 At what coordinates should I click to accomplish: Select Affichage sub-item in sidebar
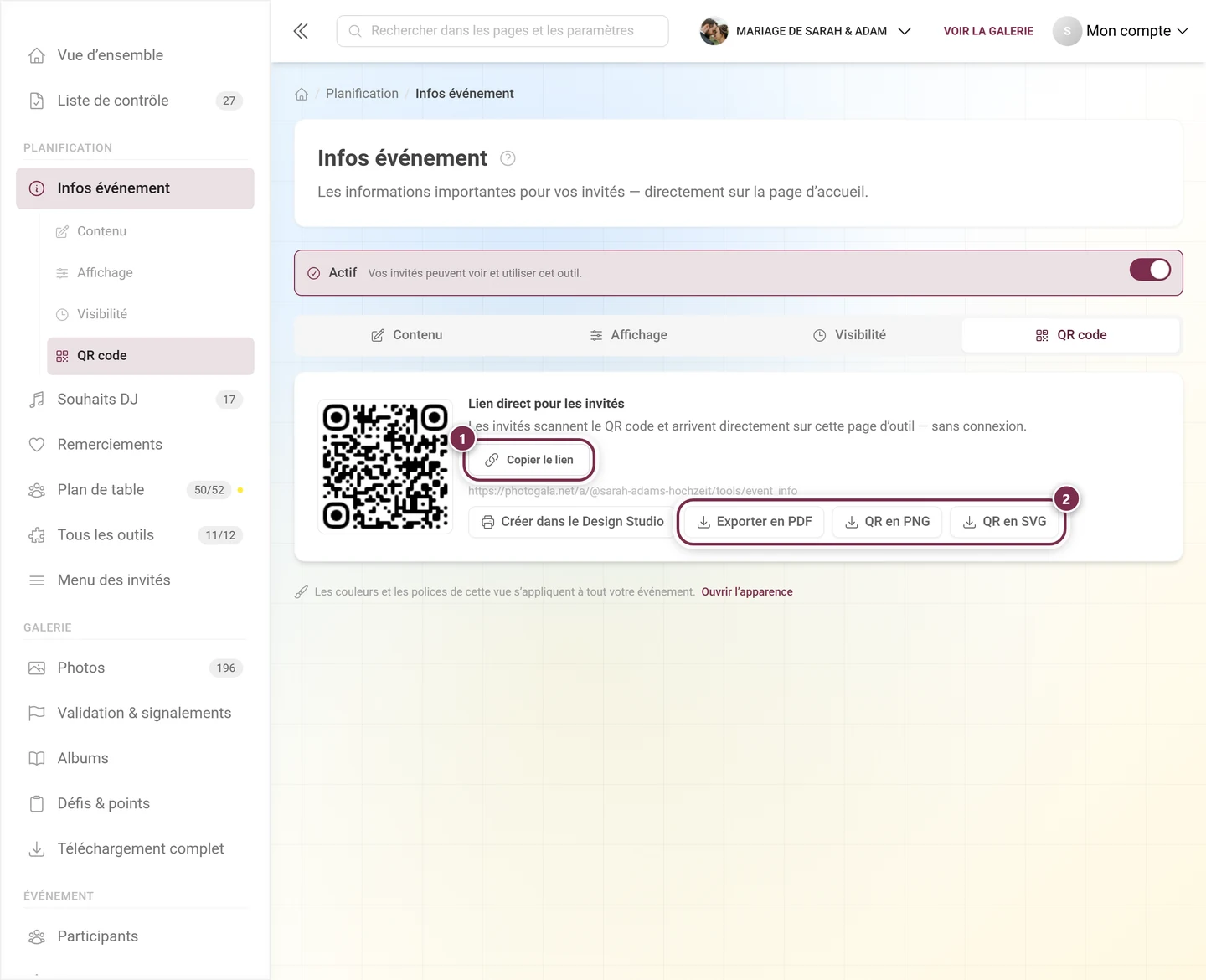151,273
